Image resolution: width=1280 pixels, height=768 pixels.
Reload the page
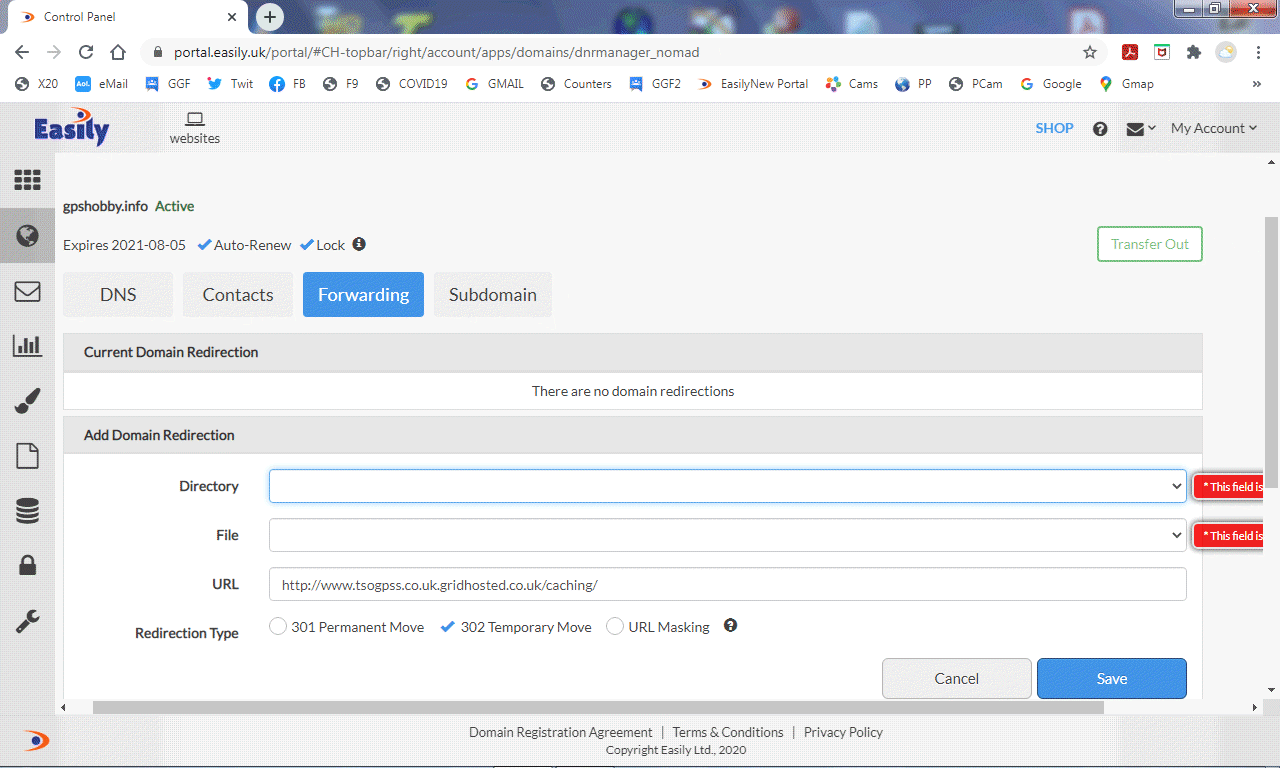(86, 52)
